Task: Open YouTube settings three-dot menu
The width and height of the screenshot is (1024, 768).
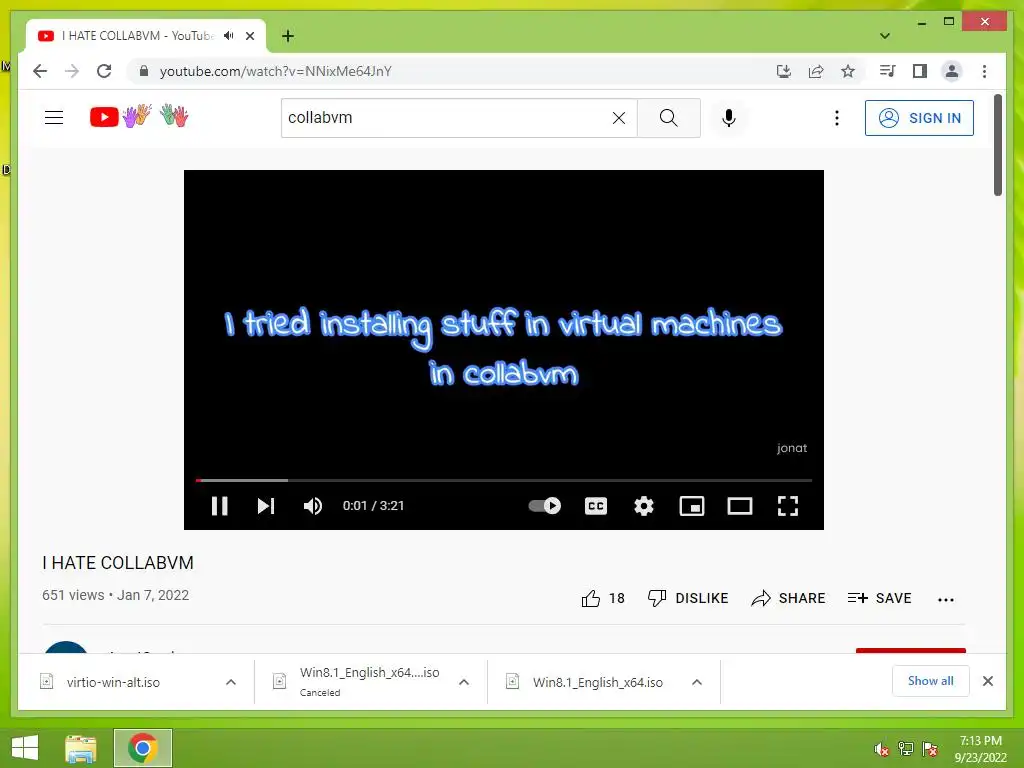Action: [x=837, y=118]
